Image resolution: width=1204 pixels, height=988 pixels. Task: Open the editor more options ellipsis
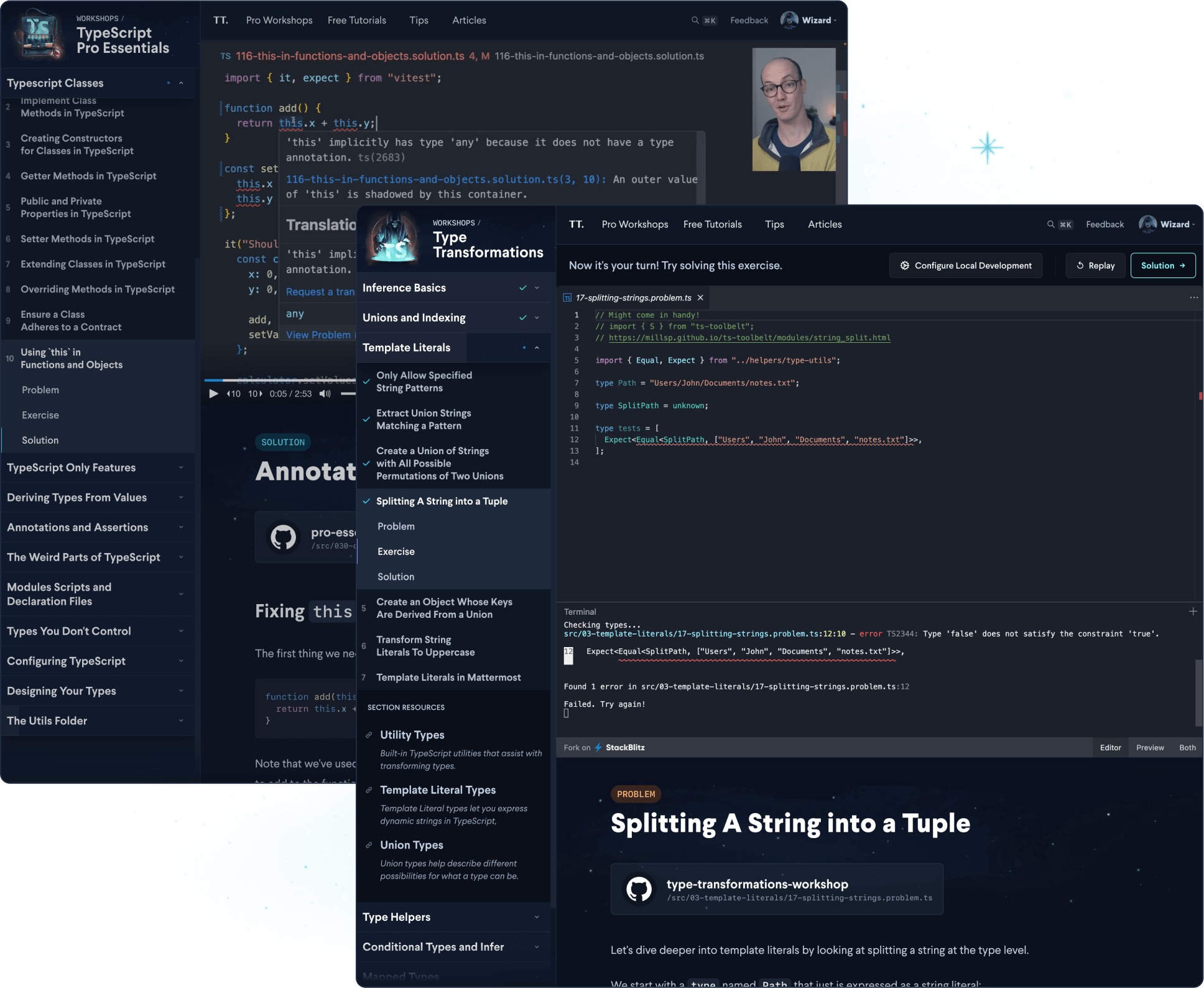[x=1194, y=298]
